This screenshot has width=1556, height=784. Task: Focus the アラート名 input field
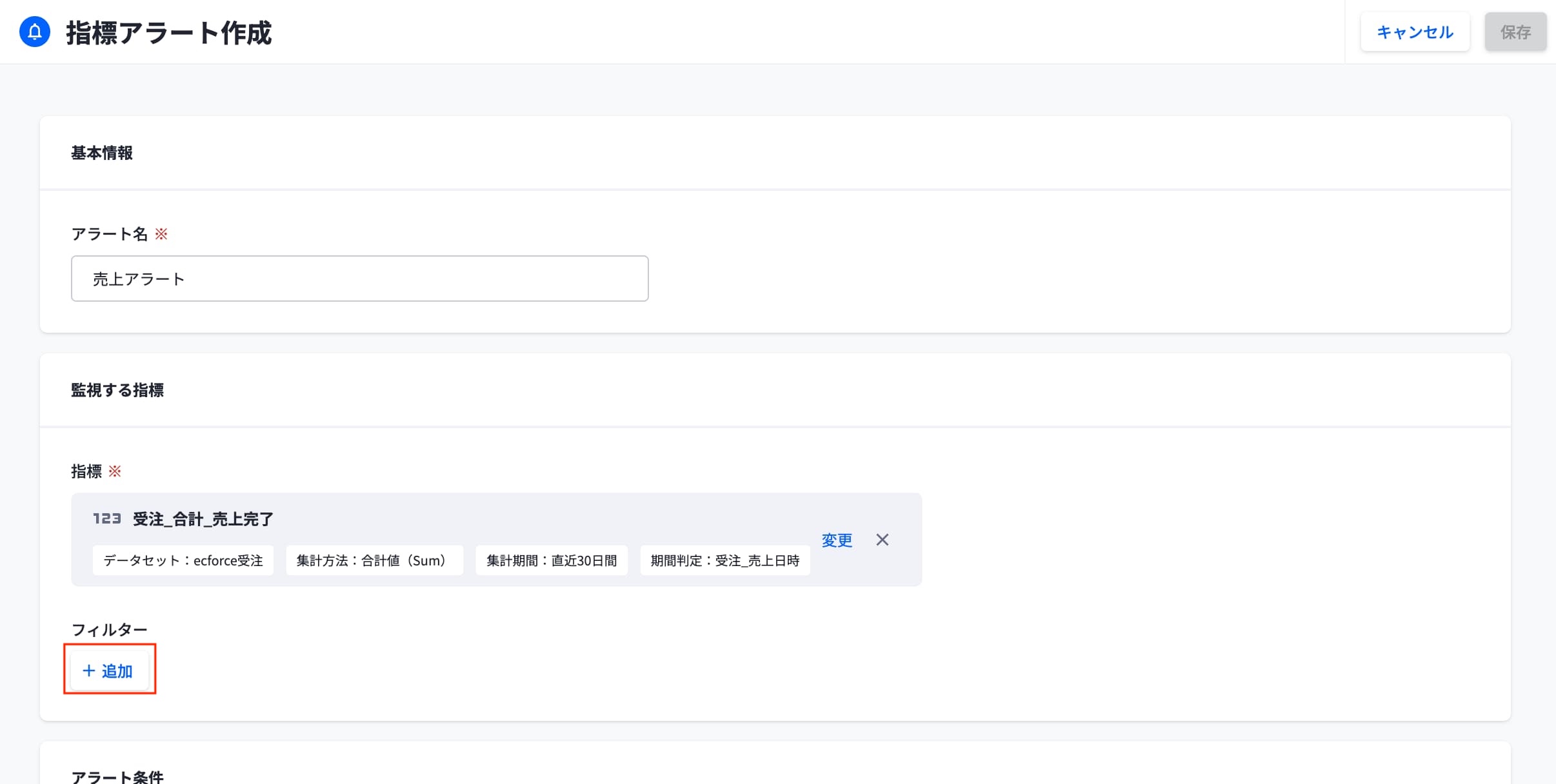pyautogui.click(x=359, y=279)
